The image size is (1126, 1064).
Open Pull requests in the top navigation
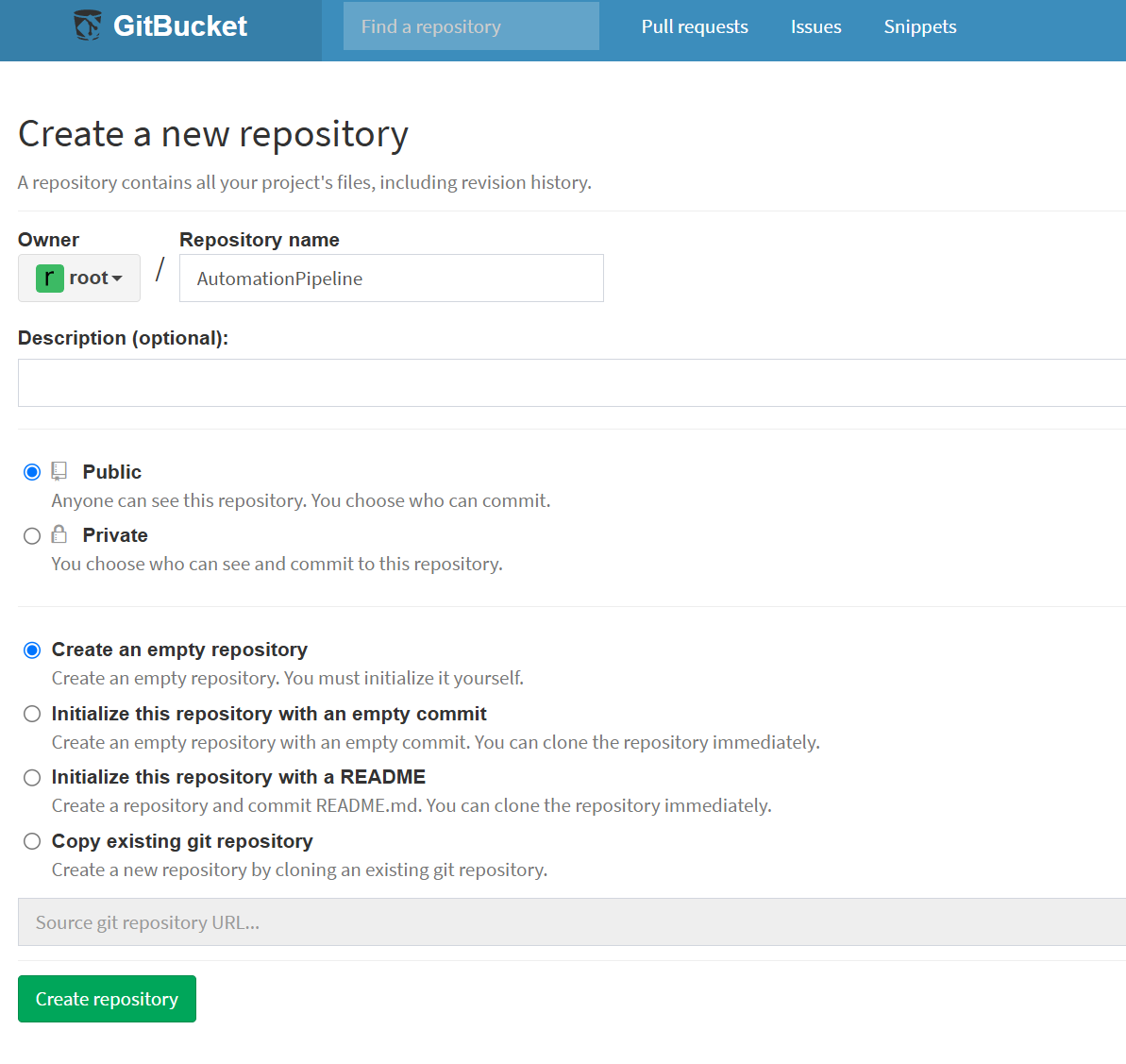tap(695, 26)
